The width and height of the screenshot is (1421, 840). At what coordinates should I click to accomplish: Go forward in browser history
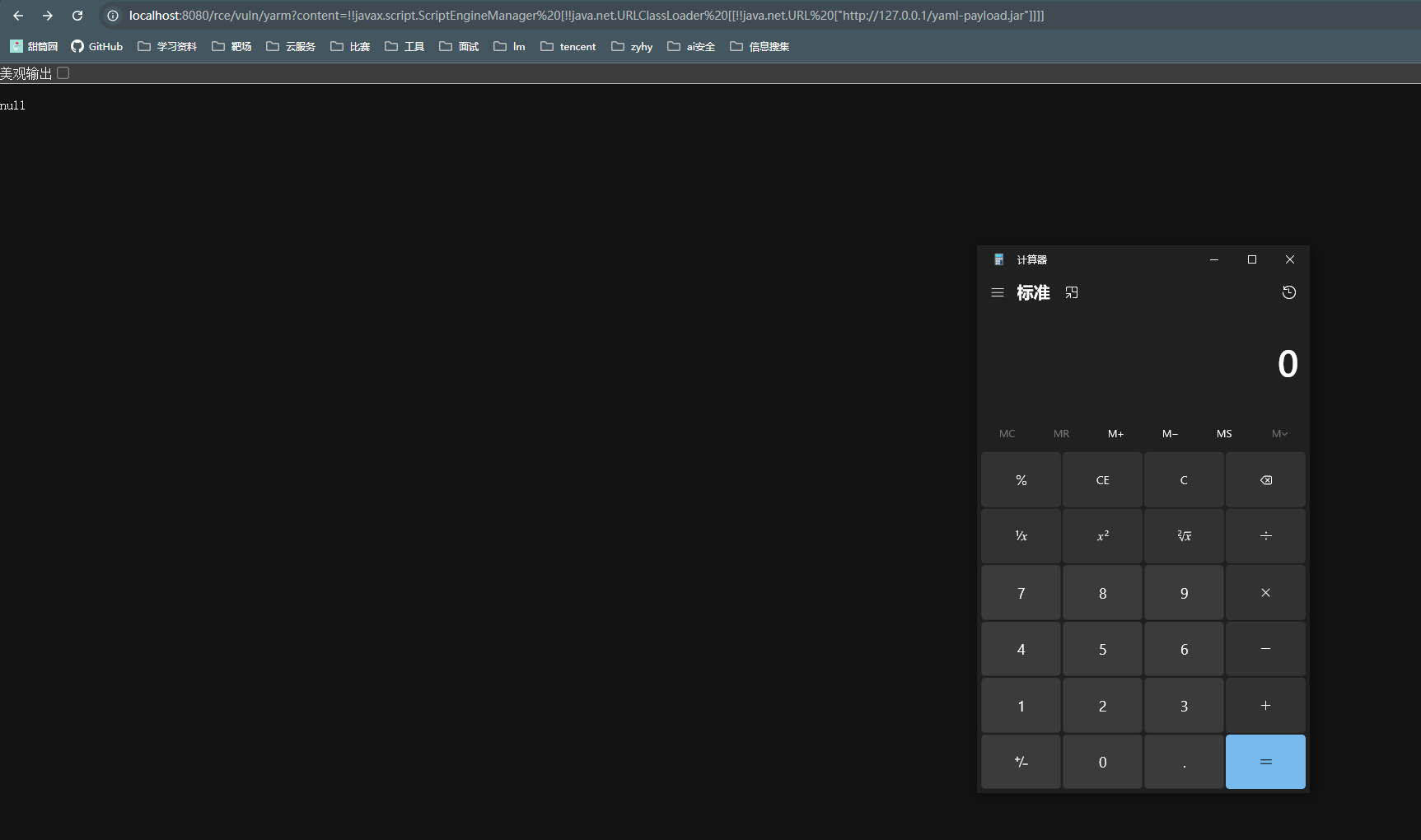(48, 16)
